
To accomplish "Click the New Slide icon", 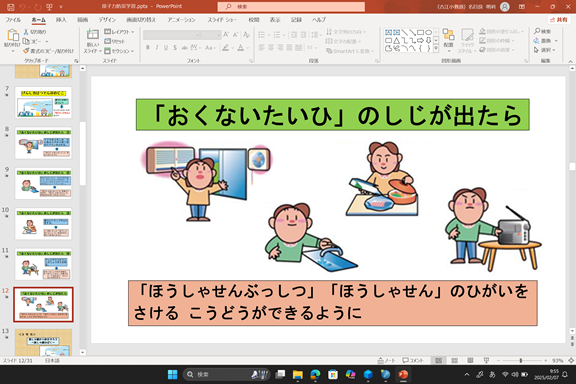I will (92, 35).
